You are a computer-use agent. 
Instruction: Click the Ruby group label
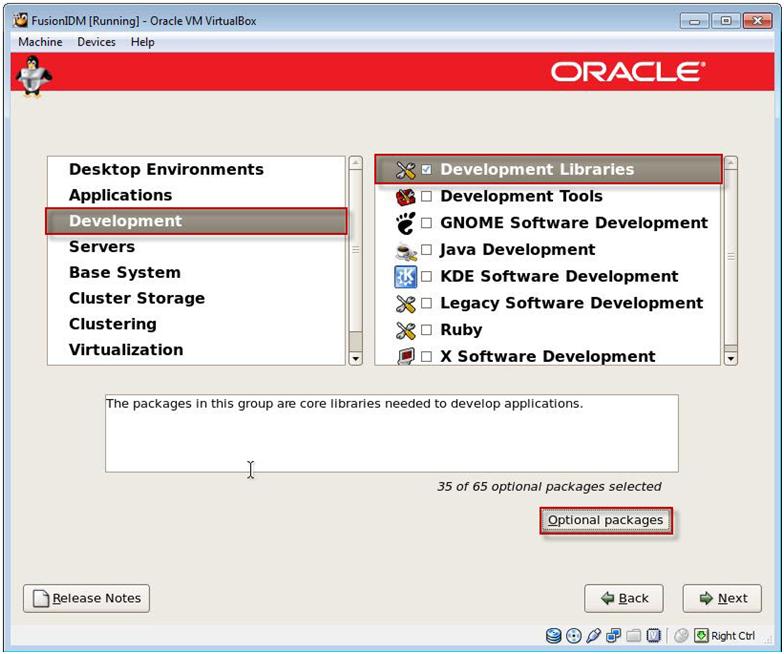pos(461,330)
